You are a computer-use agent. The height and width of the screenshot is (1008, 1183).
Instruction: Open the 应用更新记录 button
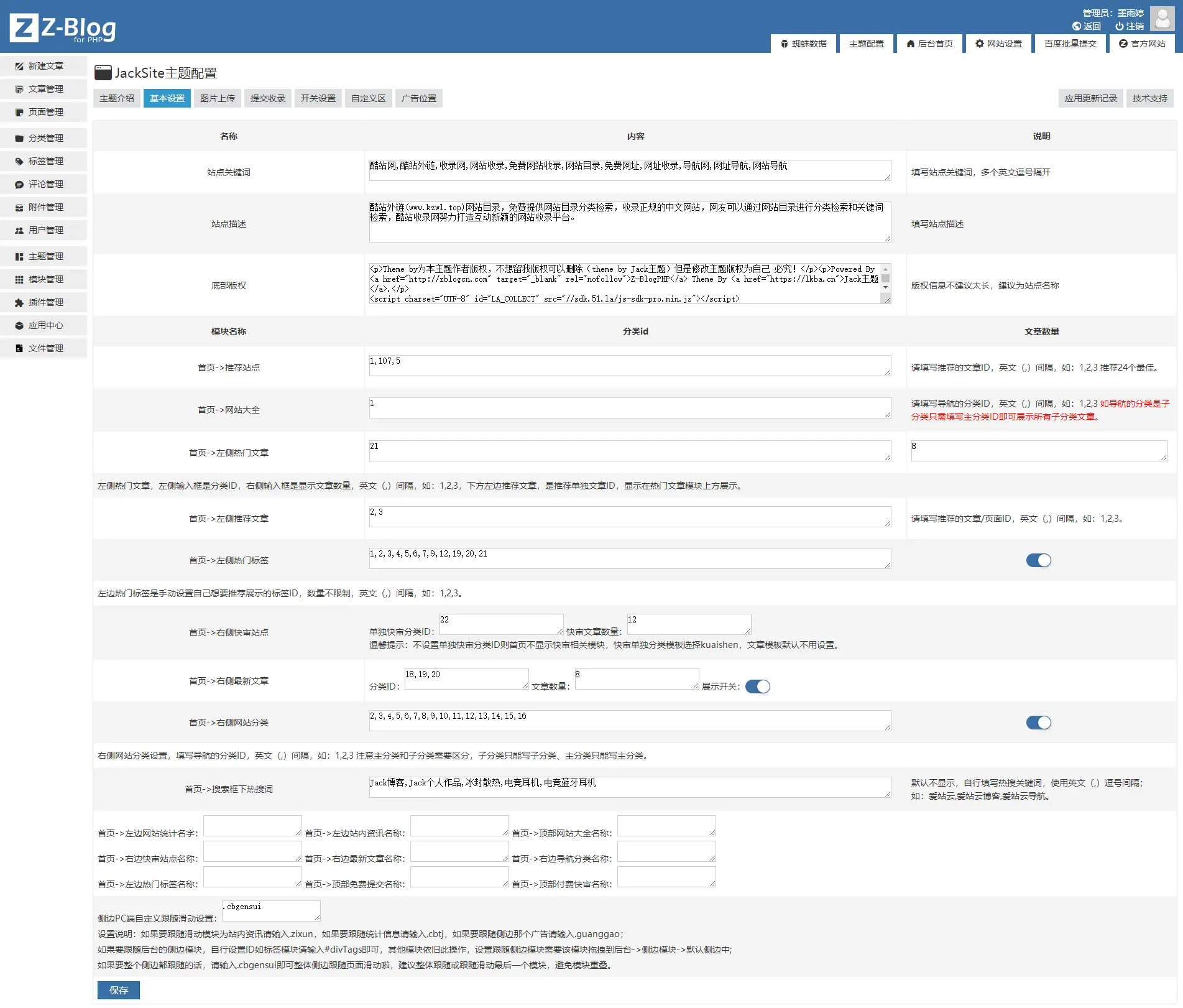pyautogui.click(x=1090, y=98)
